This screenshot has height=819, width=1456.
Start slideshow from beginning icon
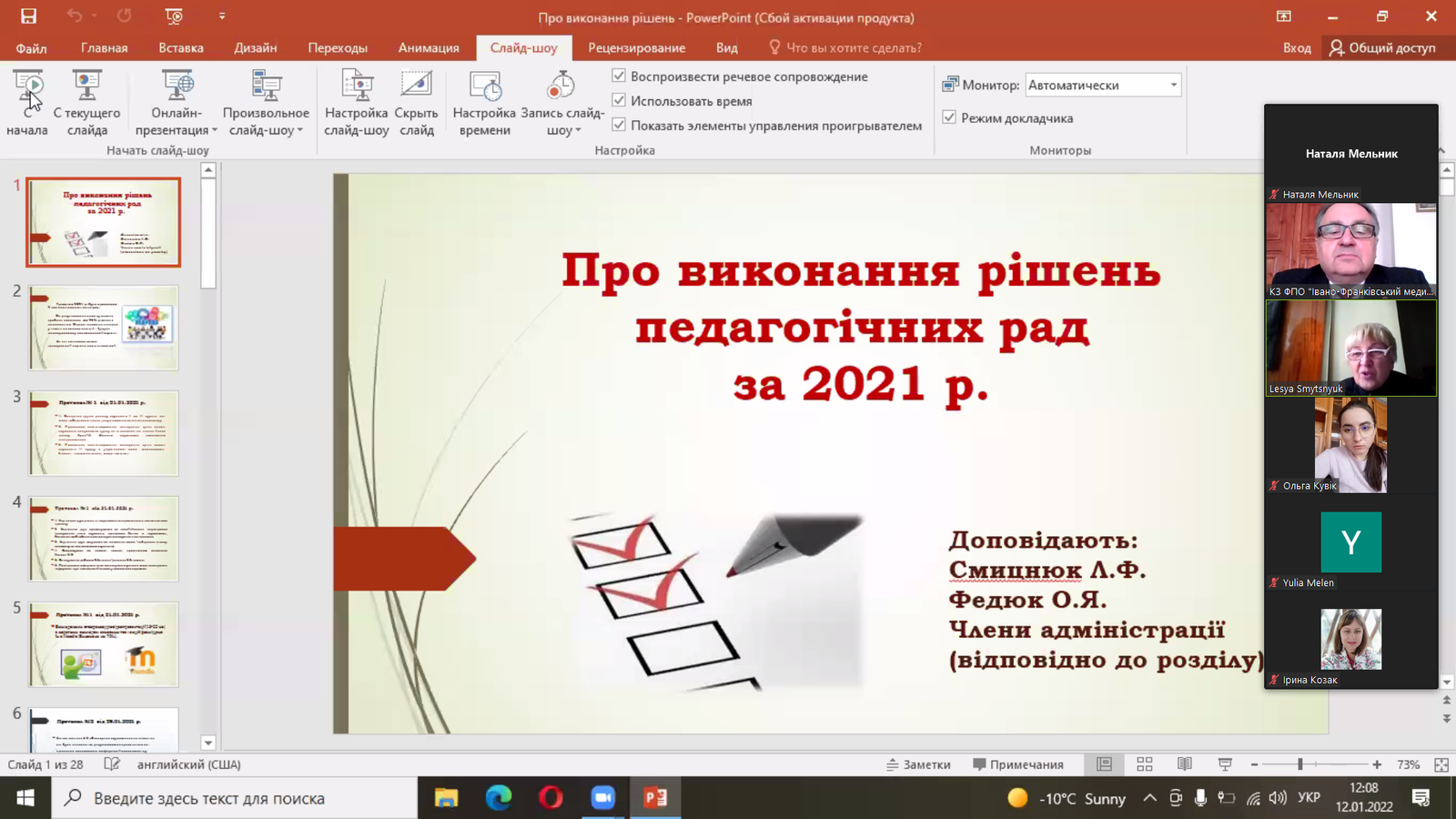[x=27, y=87]
